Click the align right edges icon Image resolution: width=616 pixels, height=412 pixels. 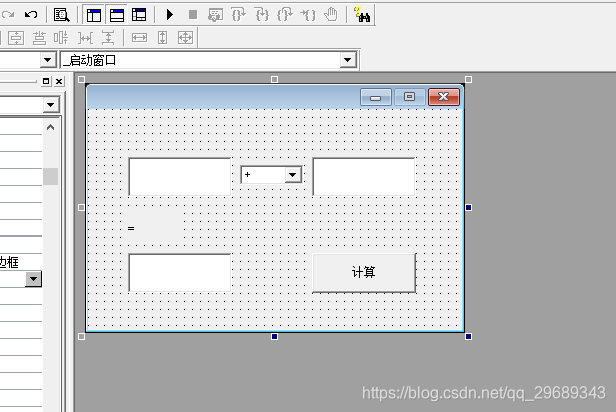click(61, 38)
